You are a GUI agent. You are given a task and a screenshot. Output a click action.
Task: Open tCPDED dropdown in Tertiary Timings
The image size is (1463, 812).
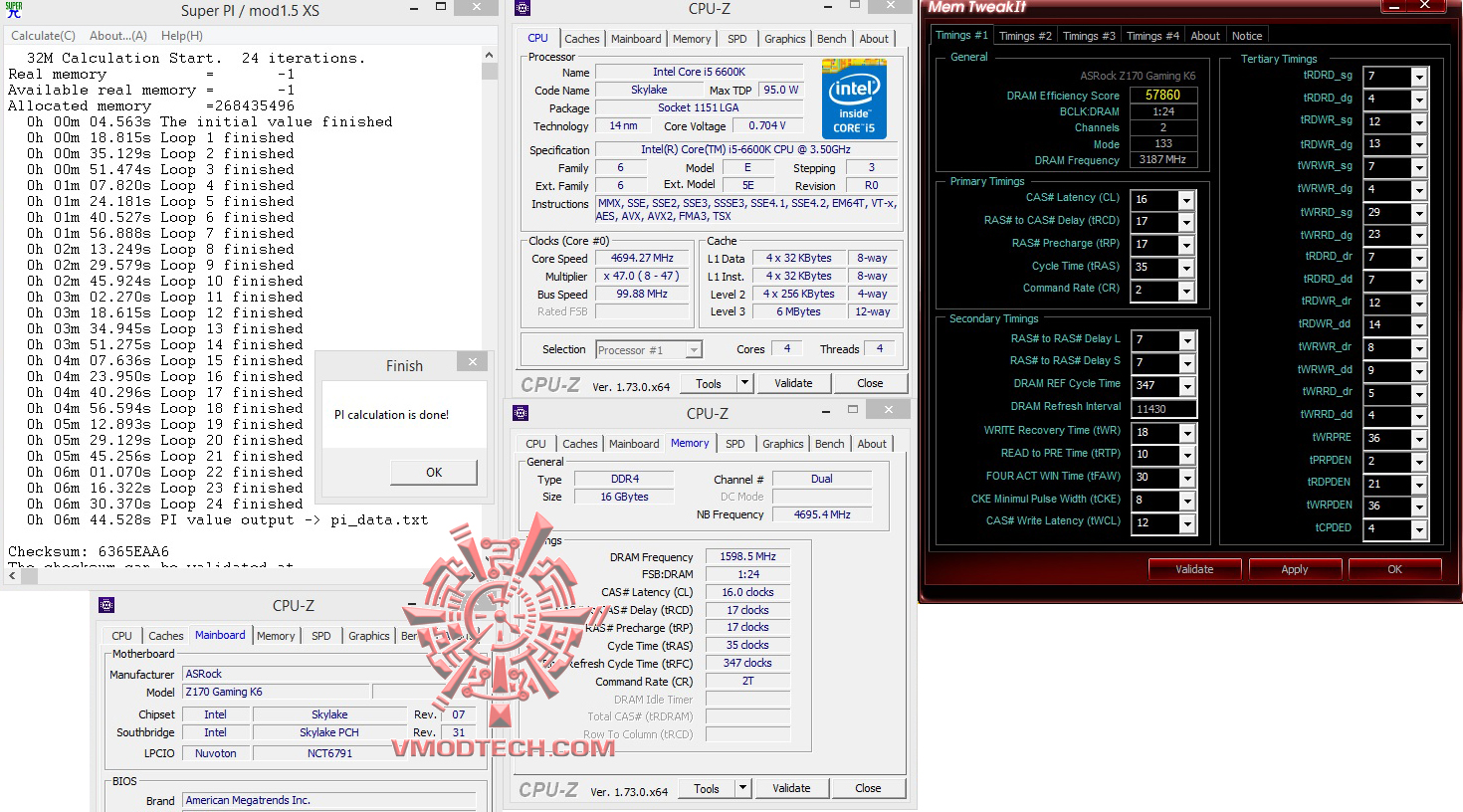click(x=1420, y=529)
